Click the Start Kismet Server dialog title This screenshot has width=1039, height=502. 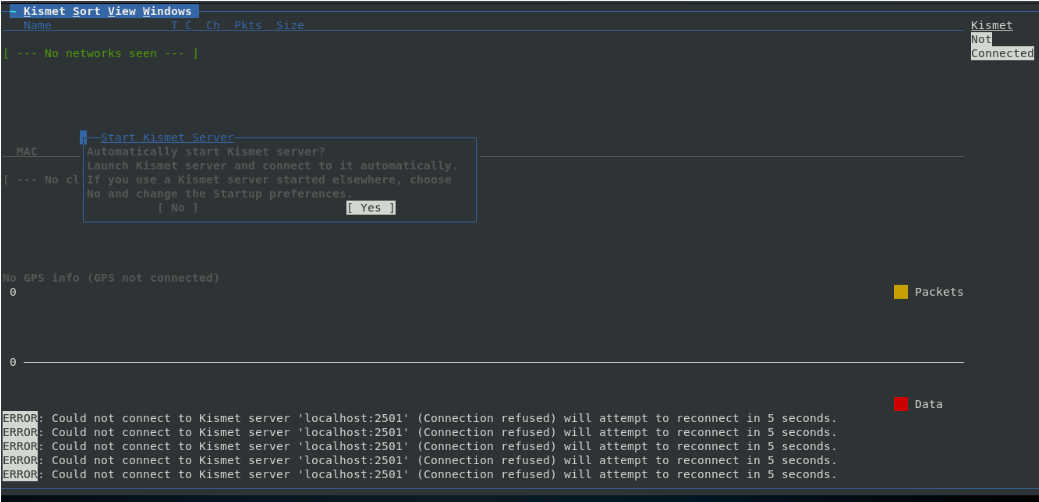pos(168,138)
